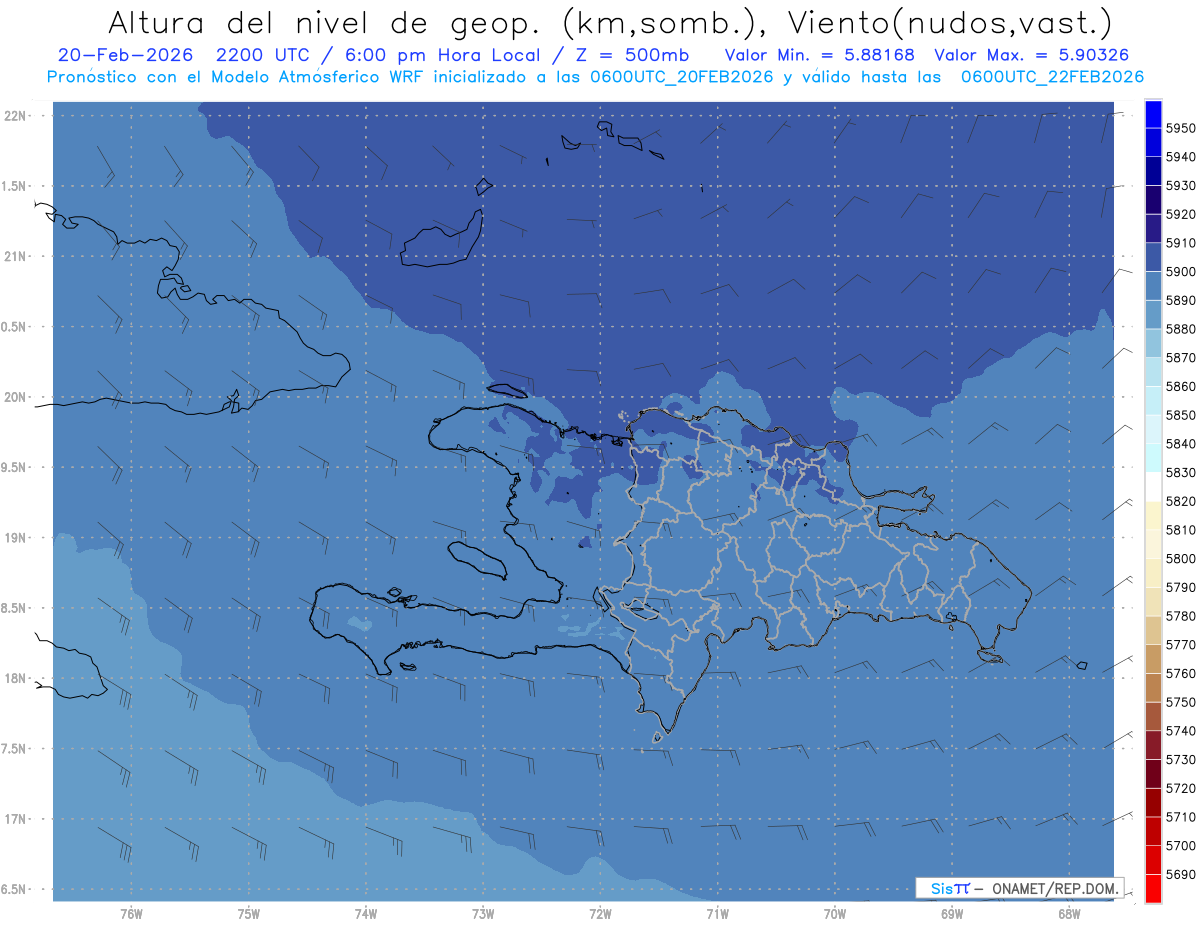Click the tan swatch between 5760 and 5770
1200x927 pixels.
(x=1153, y=659)
